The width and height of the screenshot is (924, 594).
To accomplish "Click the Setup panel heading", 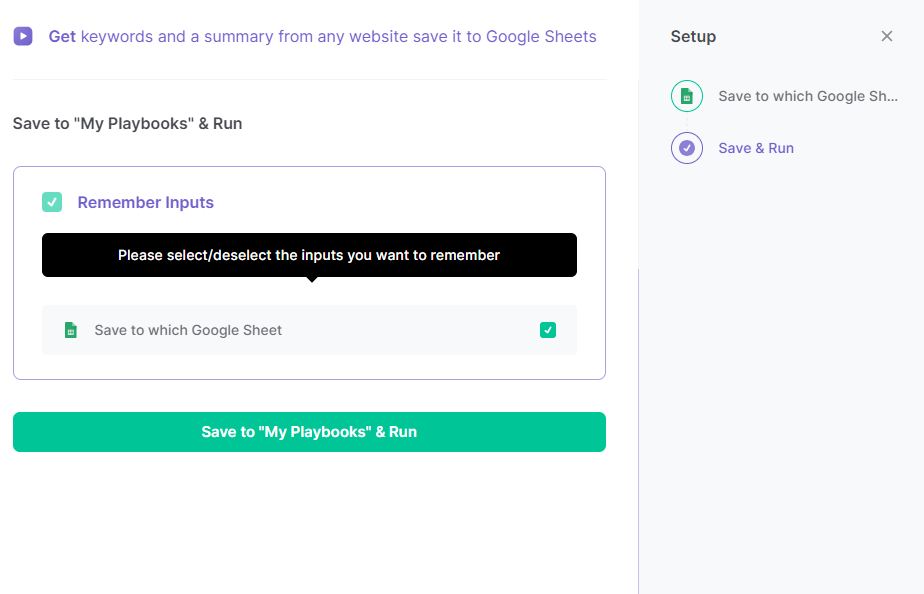I will pyautogui.click(x=693, y=37).
